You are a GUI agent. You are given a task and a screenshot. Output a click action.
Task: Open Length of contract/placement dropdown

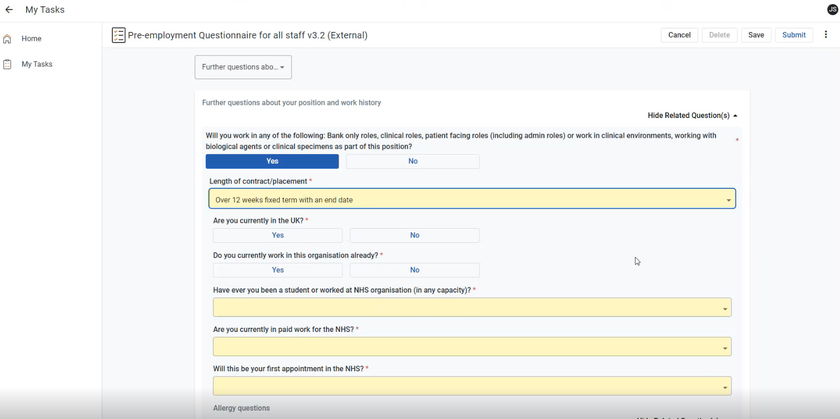472,199
